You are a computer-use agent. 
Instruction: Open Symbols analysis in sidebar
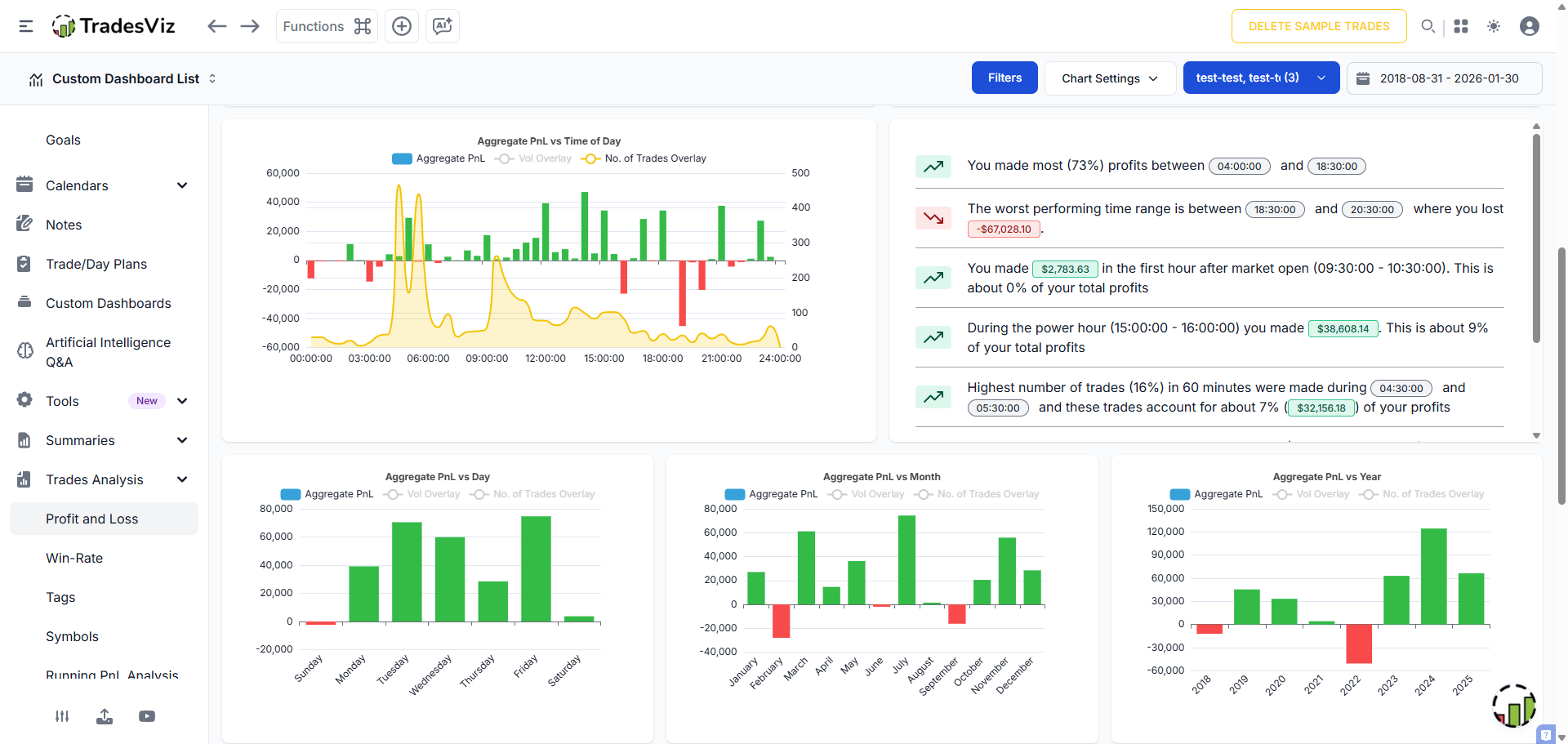coord(72,636)
